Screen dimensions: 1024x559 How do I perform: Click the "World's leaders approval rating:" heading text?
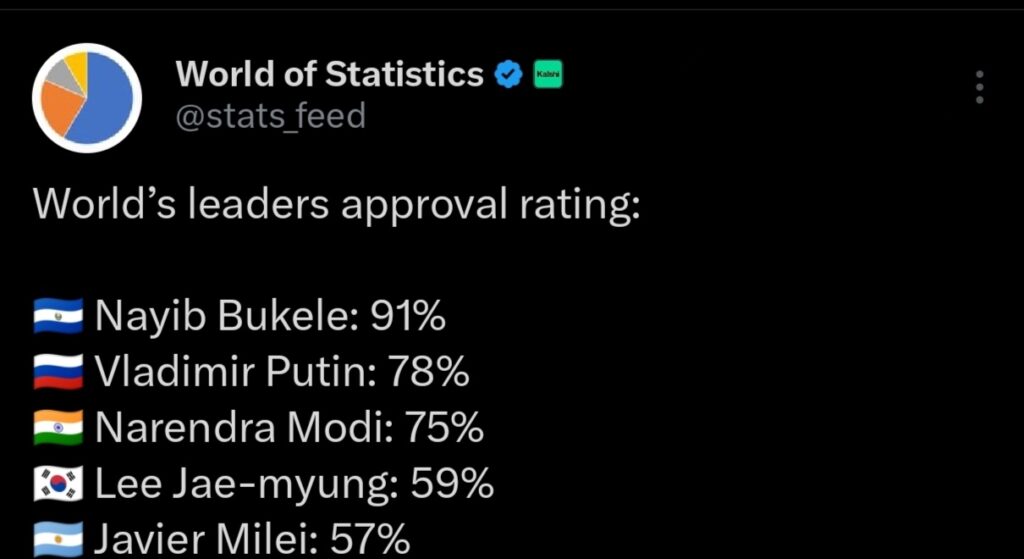(x=336, y=205)
